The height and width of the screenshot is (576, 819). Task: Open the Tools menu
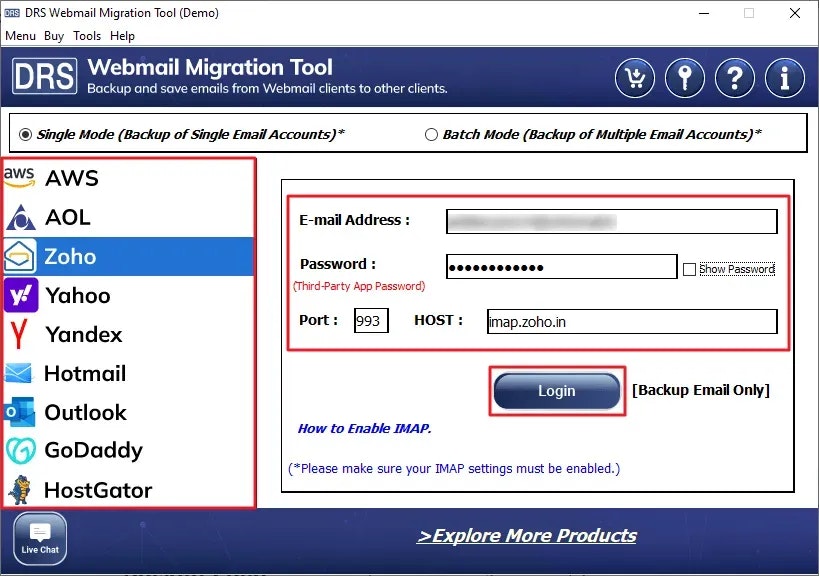coord(87,36)
